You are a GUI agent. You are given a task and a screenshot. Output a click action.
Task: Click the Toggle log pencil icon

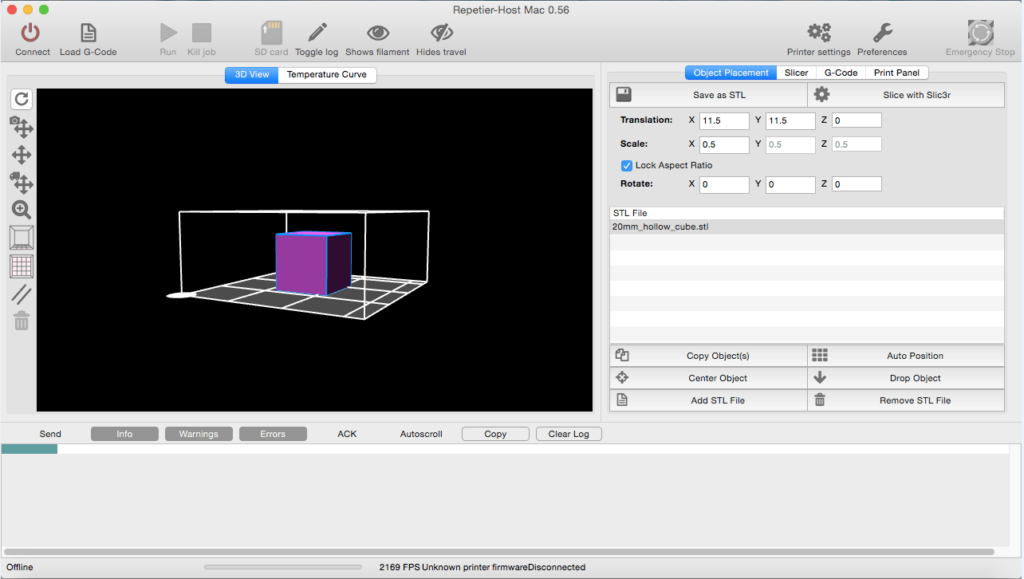pyautogui.click(x=317, y=33)
